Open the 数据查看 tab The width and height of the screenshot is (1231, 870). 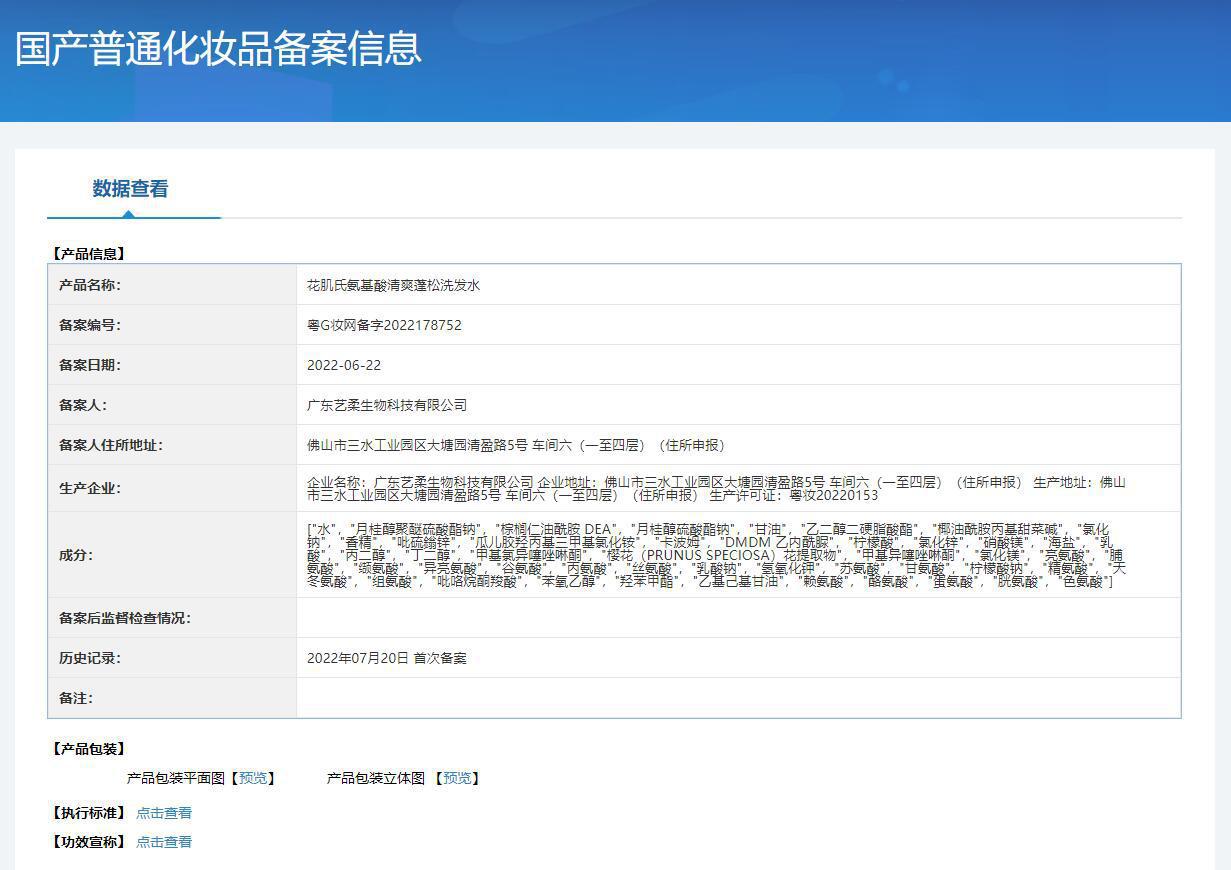tap(130, 189)
